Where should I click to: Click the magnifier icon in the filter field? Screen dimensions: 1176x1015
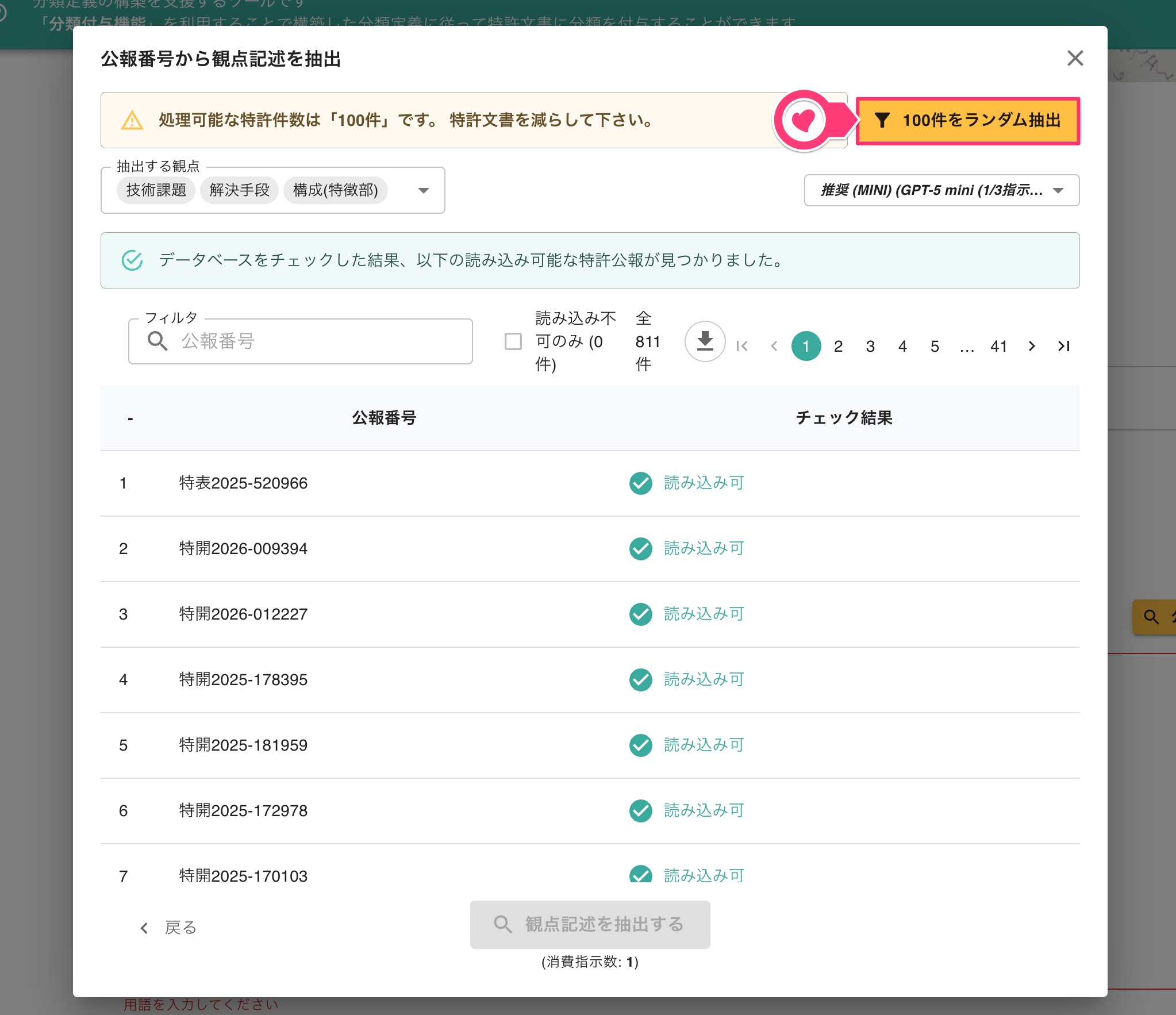click(157, 341)
